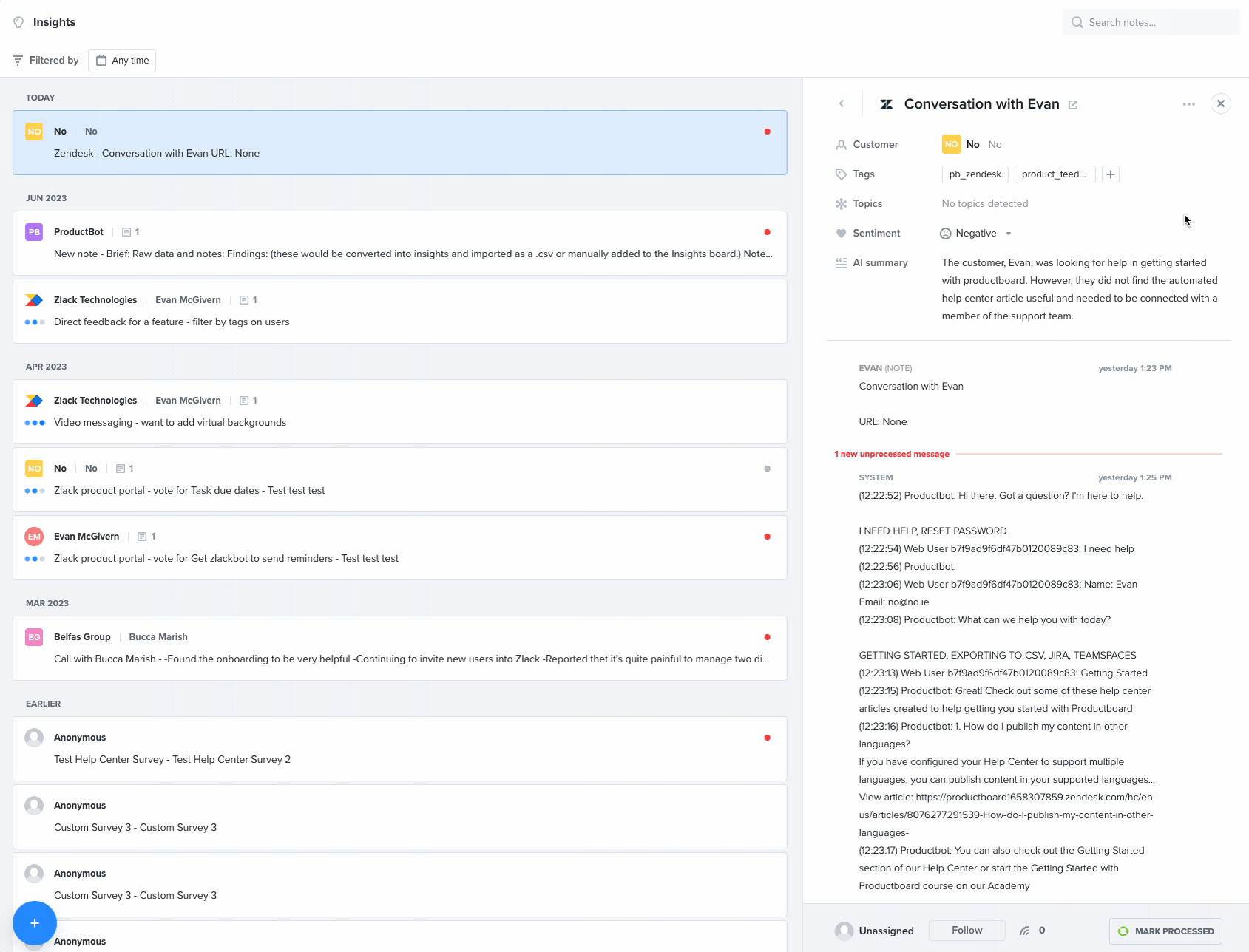The height and width of the screenshot is (952, 1249).
Task: Toggle red dot on Evan McGivern zlackbot note
Action: (x=767, y=537)
